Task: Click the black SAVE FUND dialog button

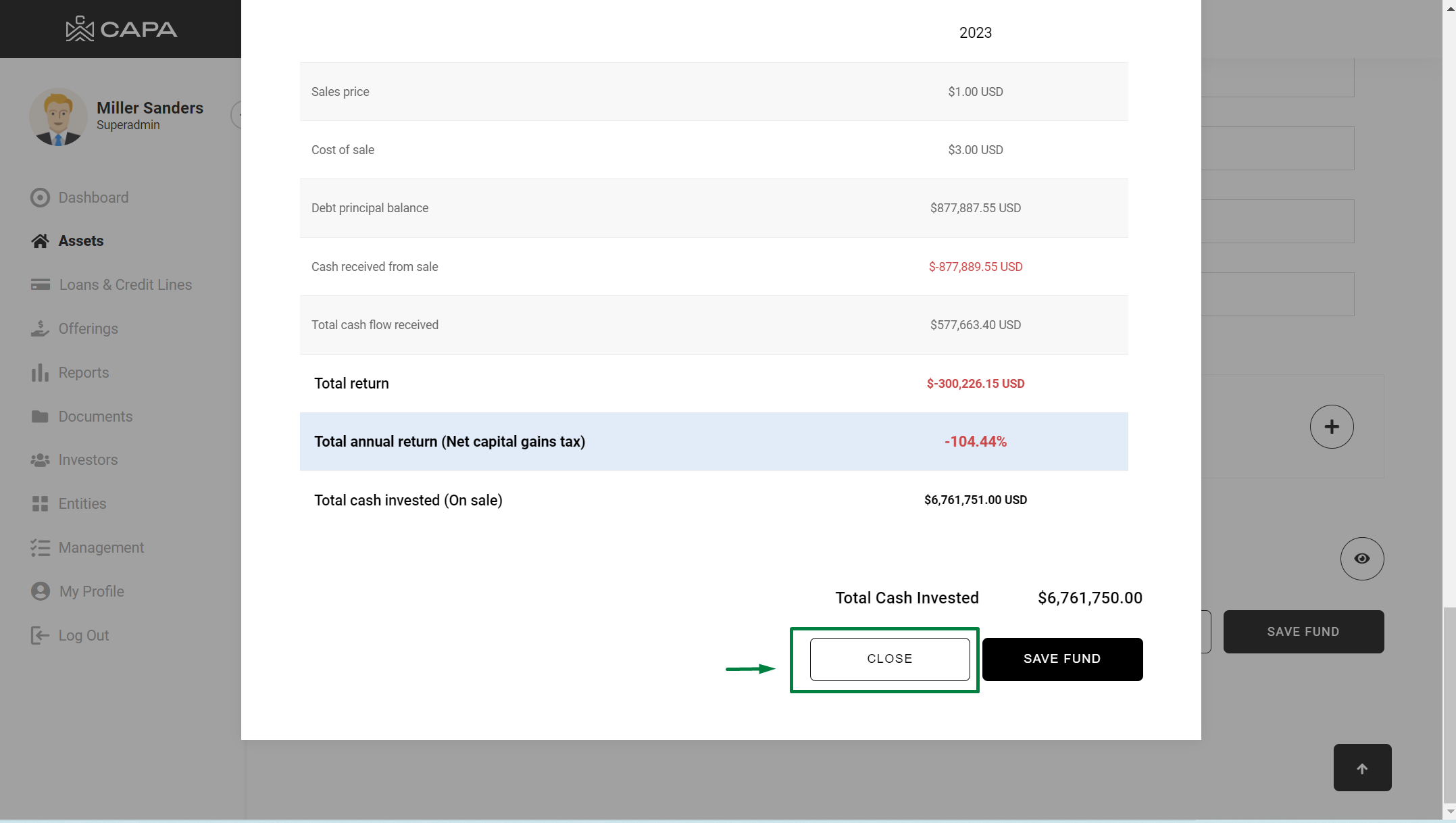Action: point(1061,659)
